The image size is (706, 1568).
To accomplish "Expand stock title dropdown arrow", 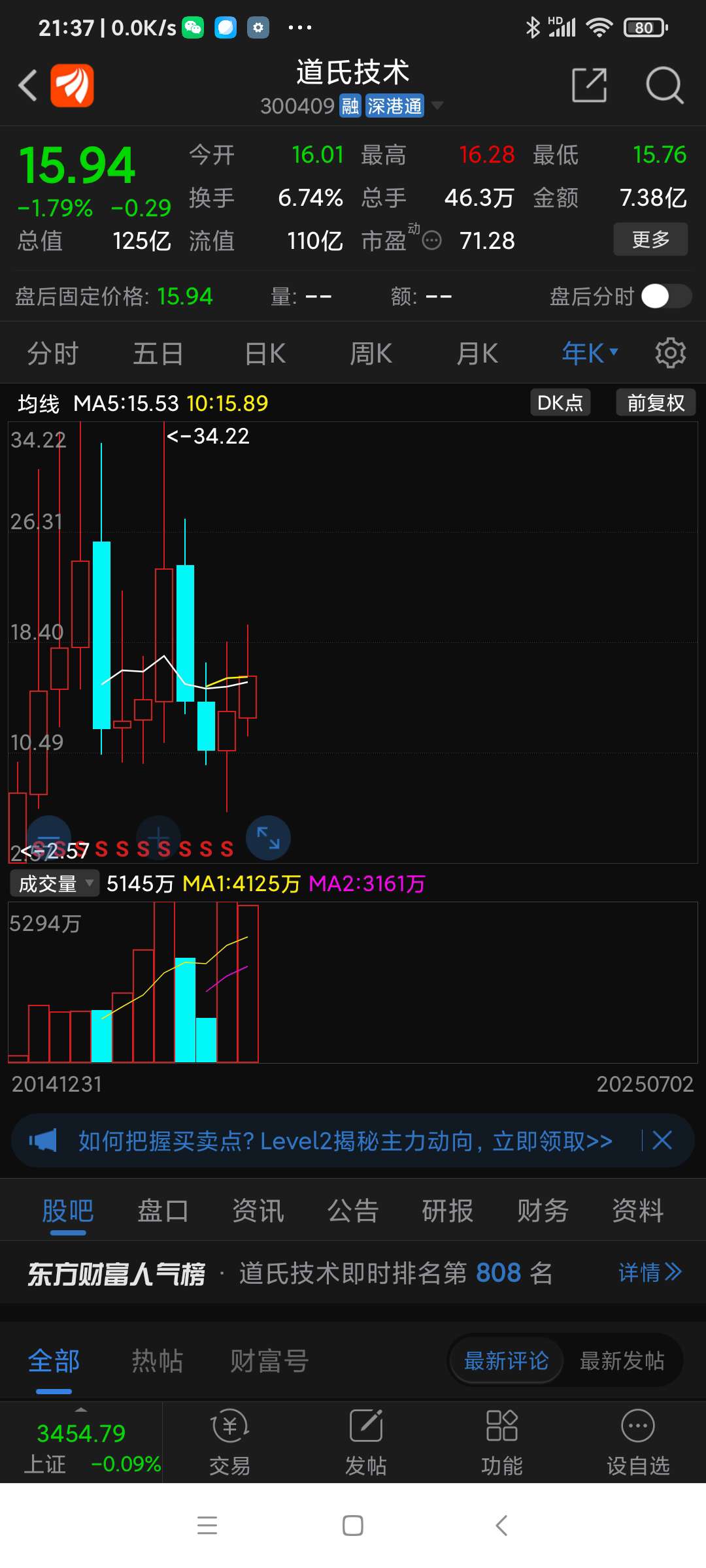I will pyautogui.click(x=437, y=105).
